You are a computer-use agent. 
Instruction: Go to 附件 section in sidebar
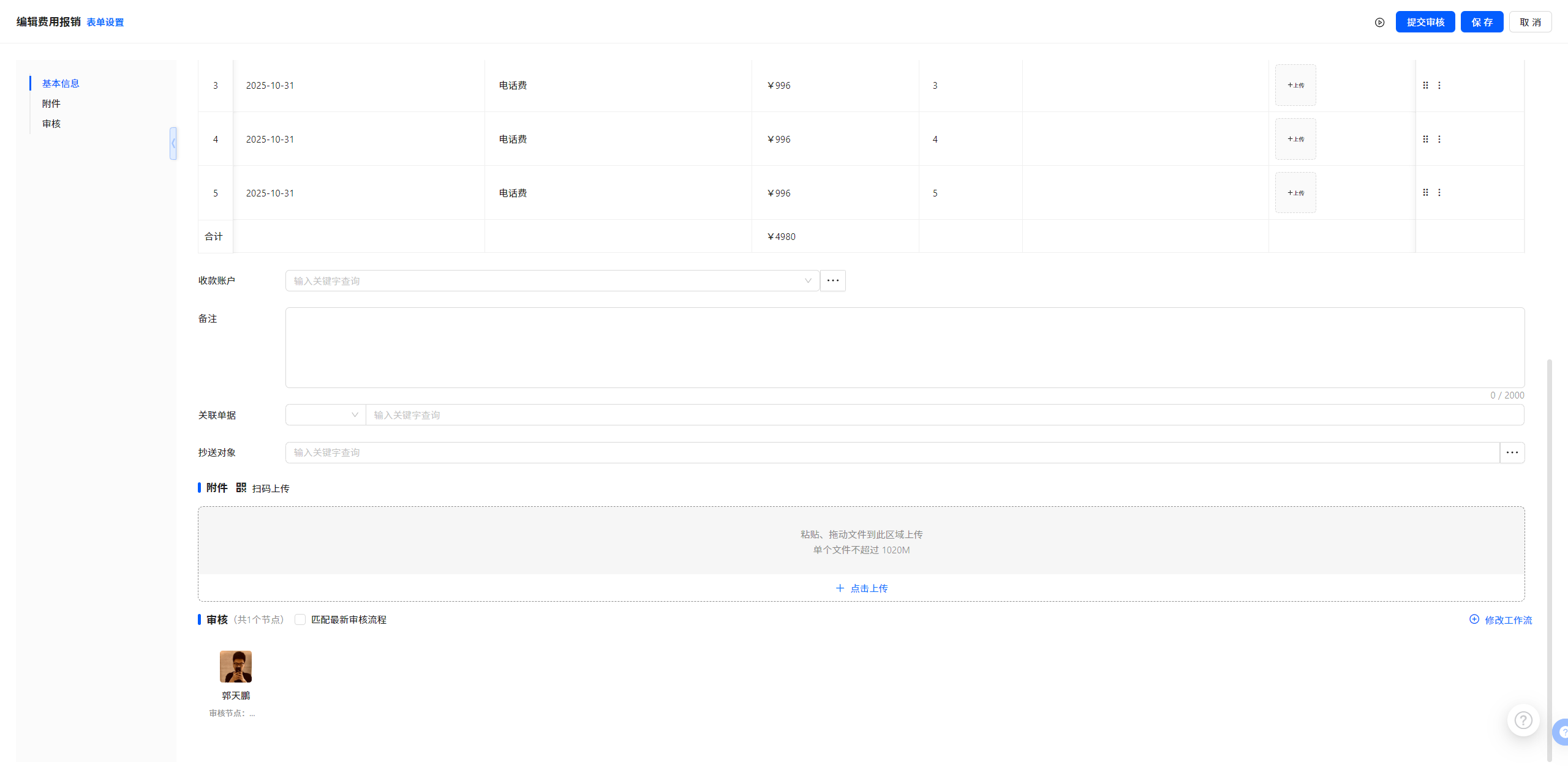click(x=51, y=104)
